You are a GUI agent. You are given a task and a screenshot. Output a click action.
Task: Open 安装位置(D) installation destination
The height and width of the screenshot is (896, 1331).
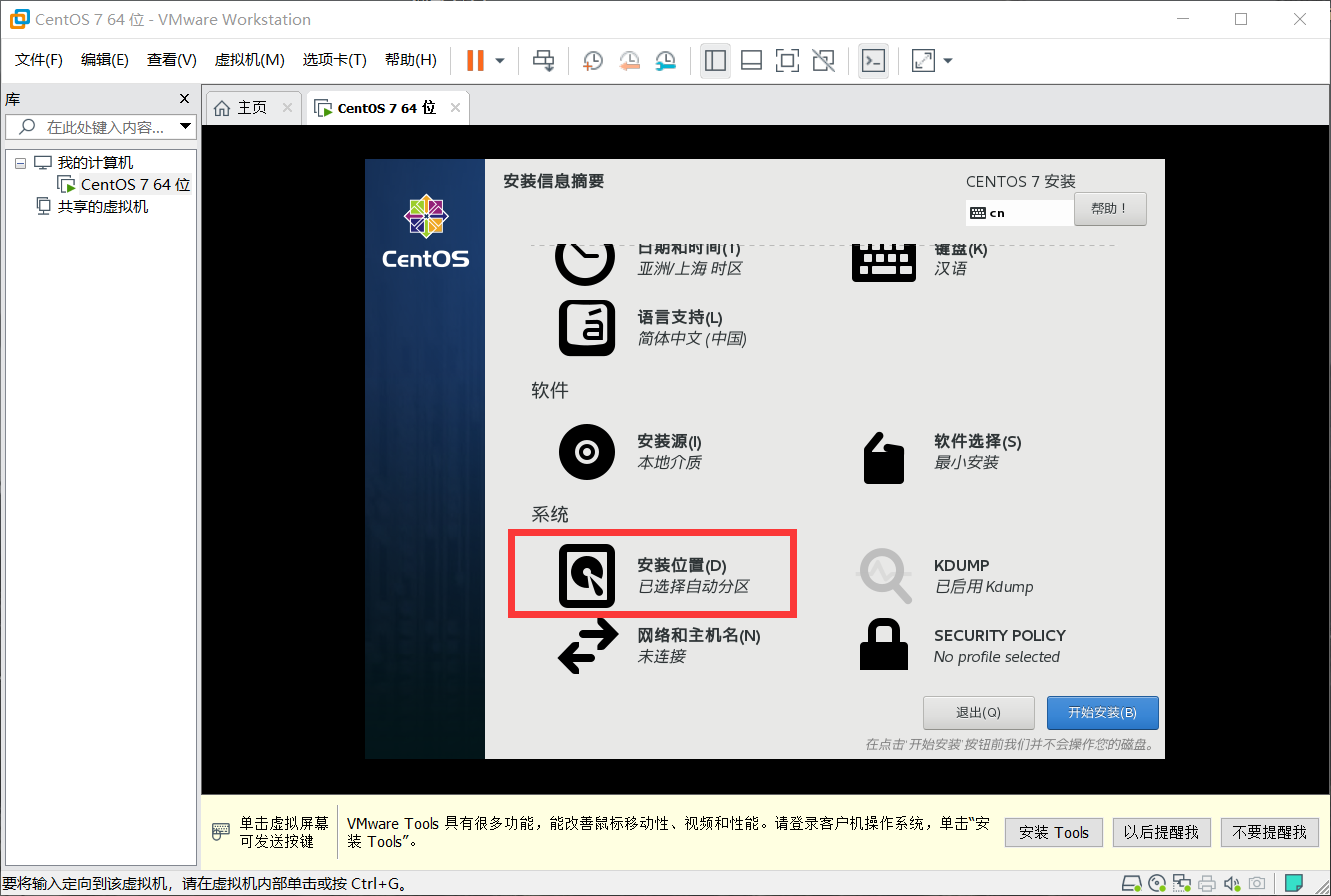(x=653, y=575)
